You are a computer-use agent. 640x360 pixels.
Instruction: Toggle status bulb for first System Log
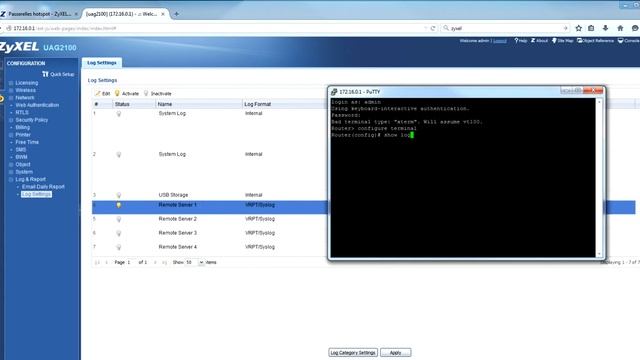(119, 114)
